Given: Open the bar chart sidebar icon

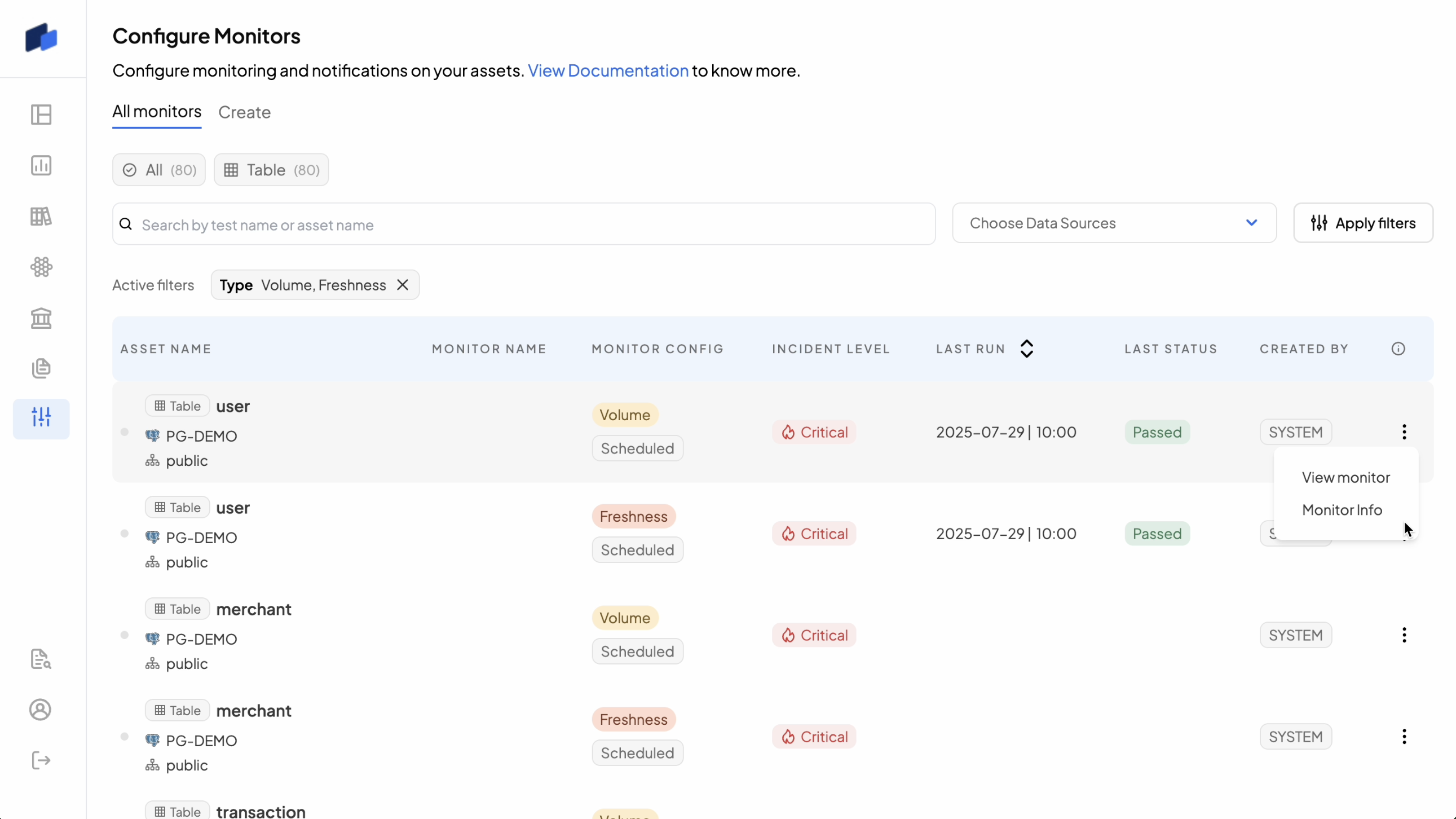Looking at the screenshot, I should pyautogui.click(x=41, y=166).
